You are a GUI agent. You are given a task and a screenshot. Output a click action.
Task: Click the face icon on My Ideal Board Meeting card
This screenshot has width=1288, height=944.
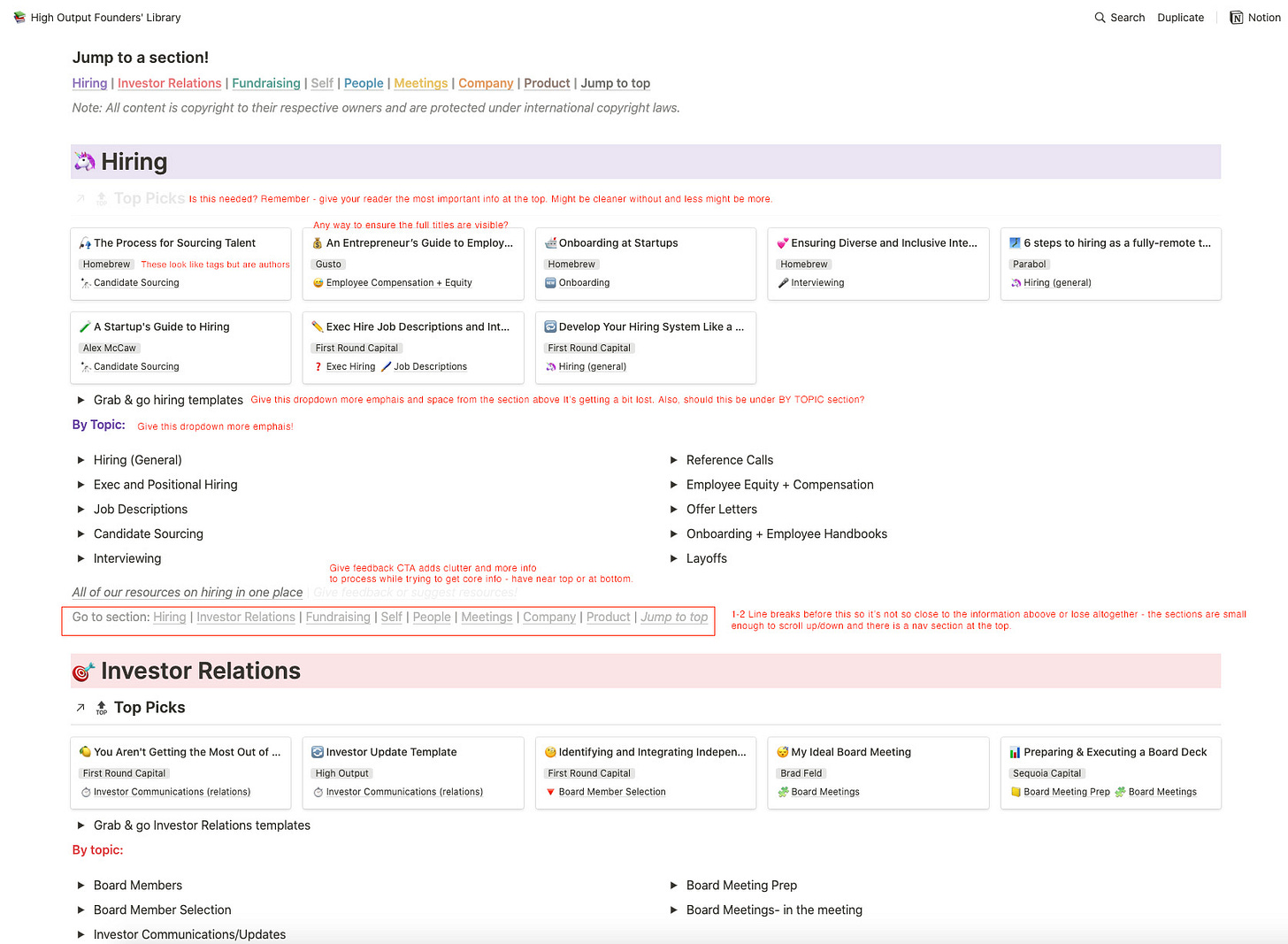783,752
